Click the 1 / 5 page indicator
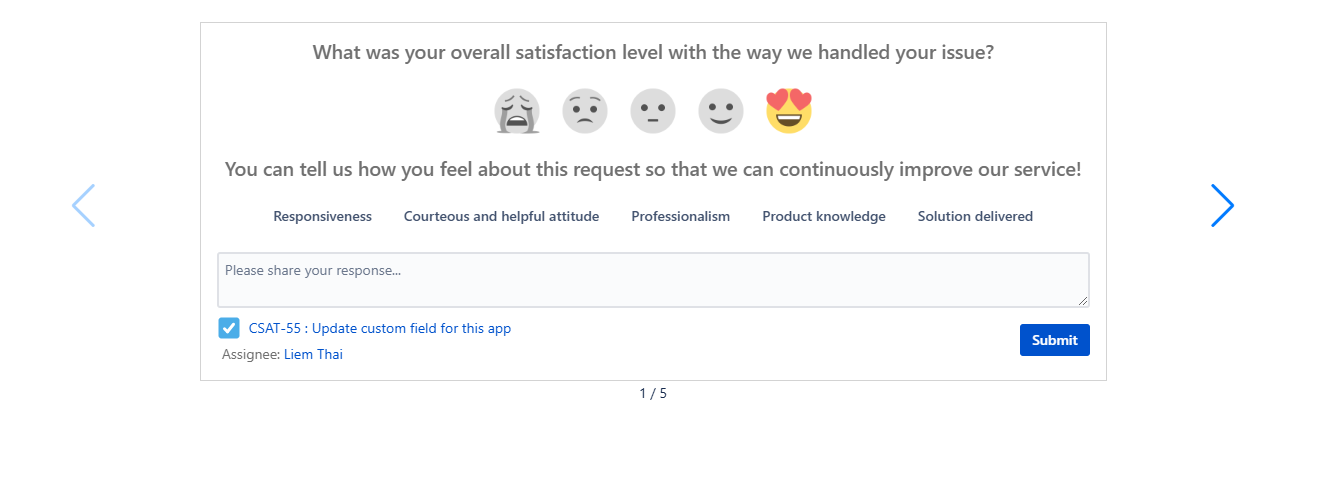 653,393
